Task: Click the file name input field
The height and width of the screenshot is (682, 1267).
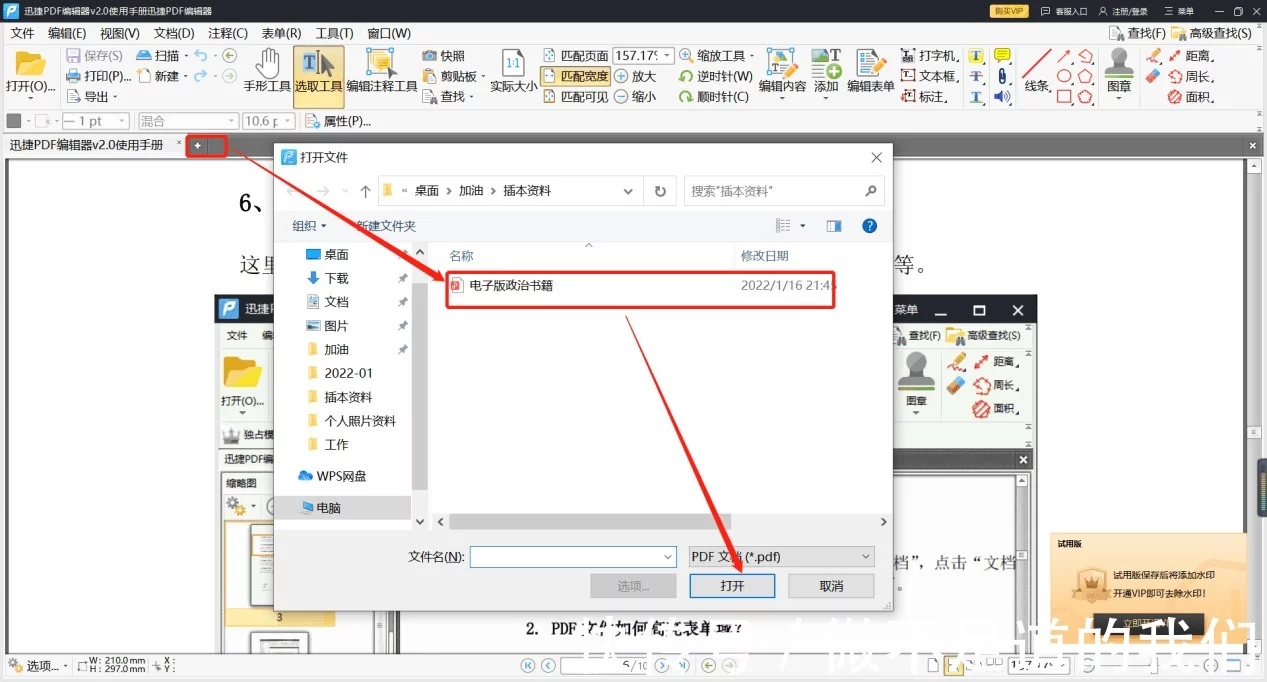Action: pos(565,557)
